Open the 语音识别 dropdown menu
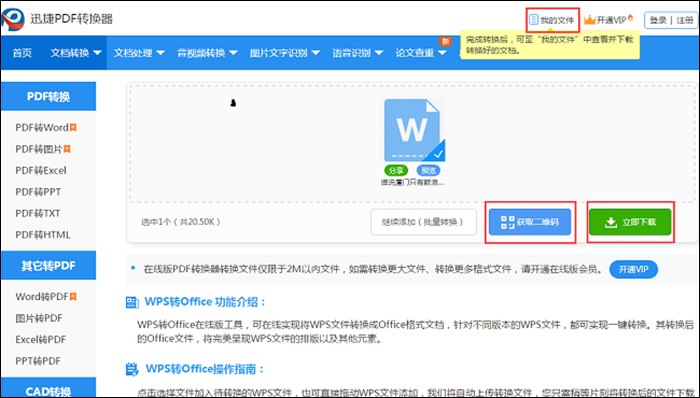 tap(357, 53)
